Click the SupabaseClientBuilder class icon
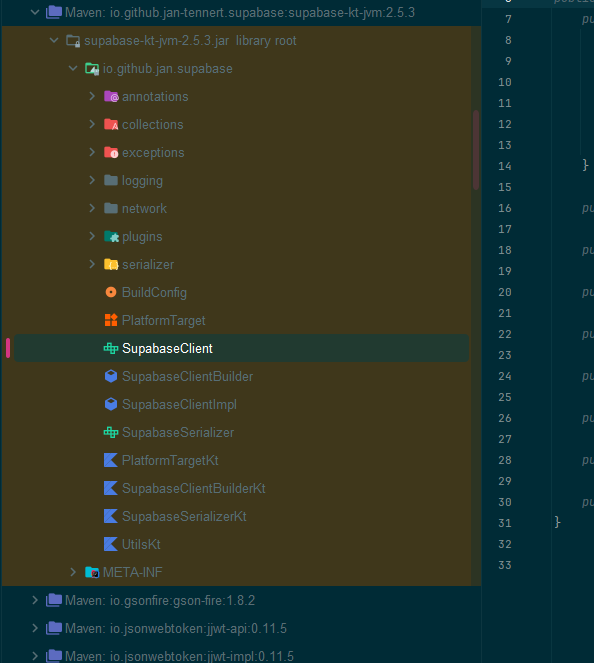 [x=111, y=376]
